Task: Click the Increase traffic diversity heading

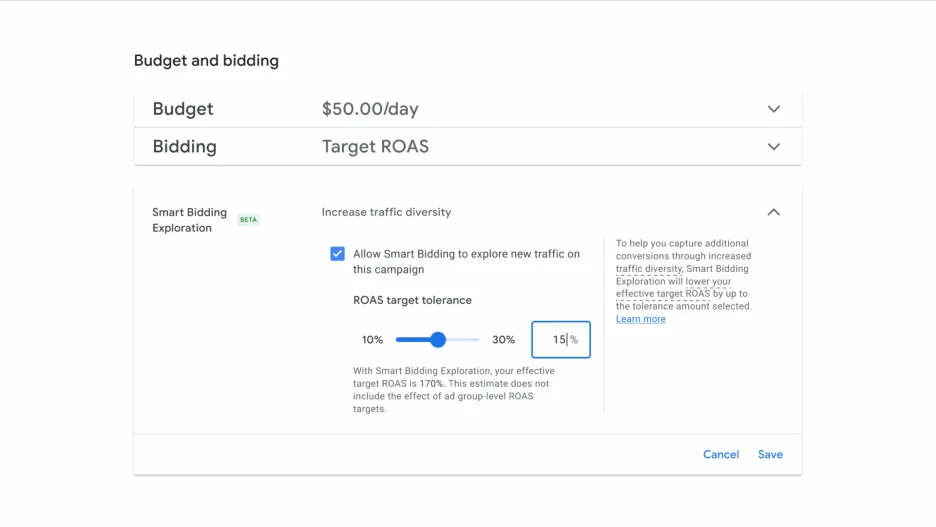Action: coord(386,212)
